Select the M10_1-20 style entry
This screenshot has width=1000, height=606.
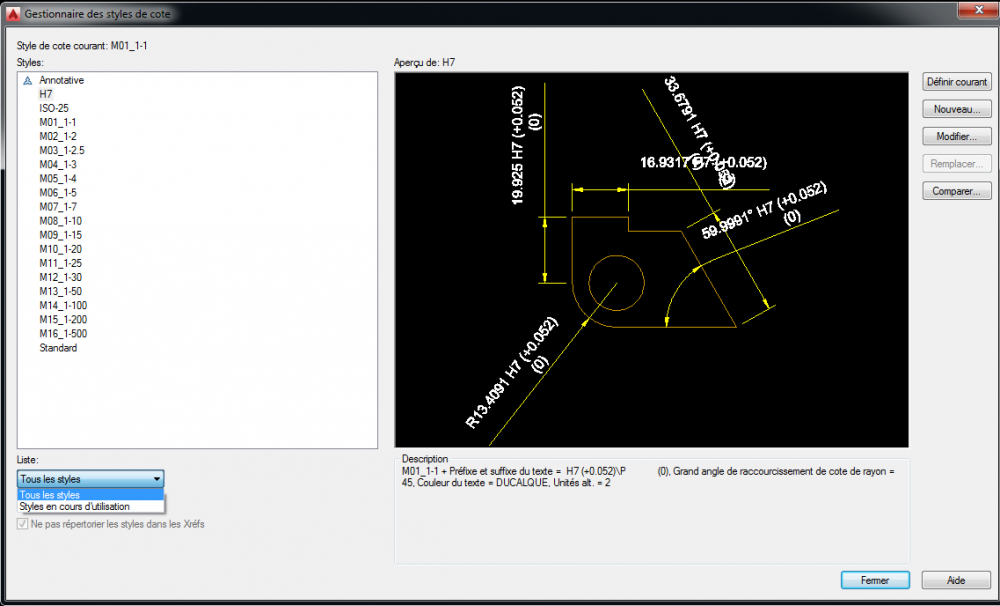(x=61, y=249)
